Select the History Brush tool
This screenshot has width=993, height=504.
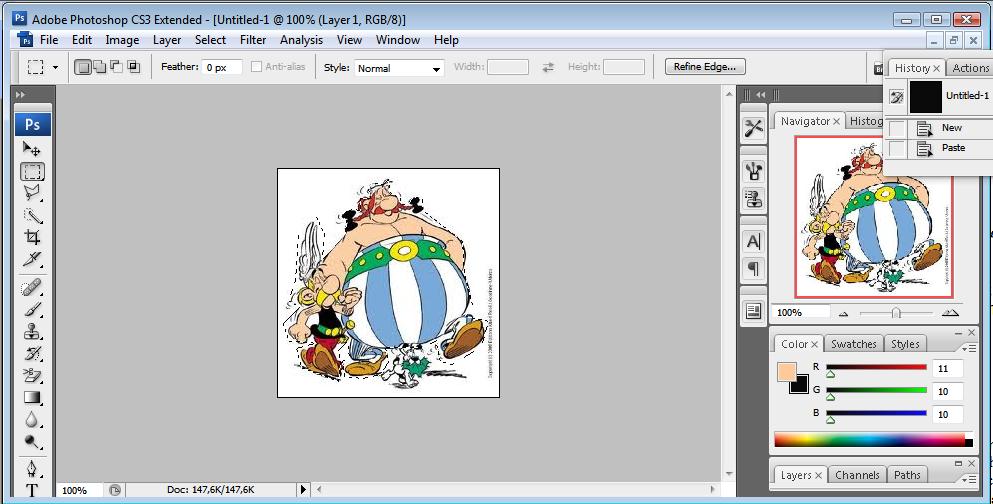32,353
